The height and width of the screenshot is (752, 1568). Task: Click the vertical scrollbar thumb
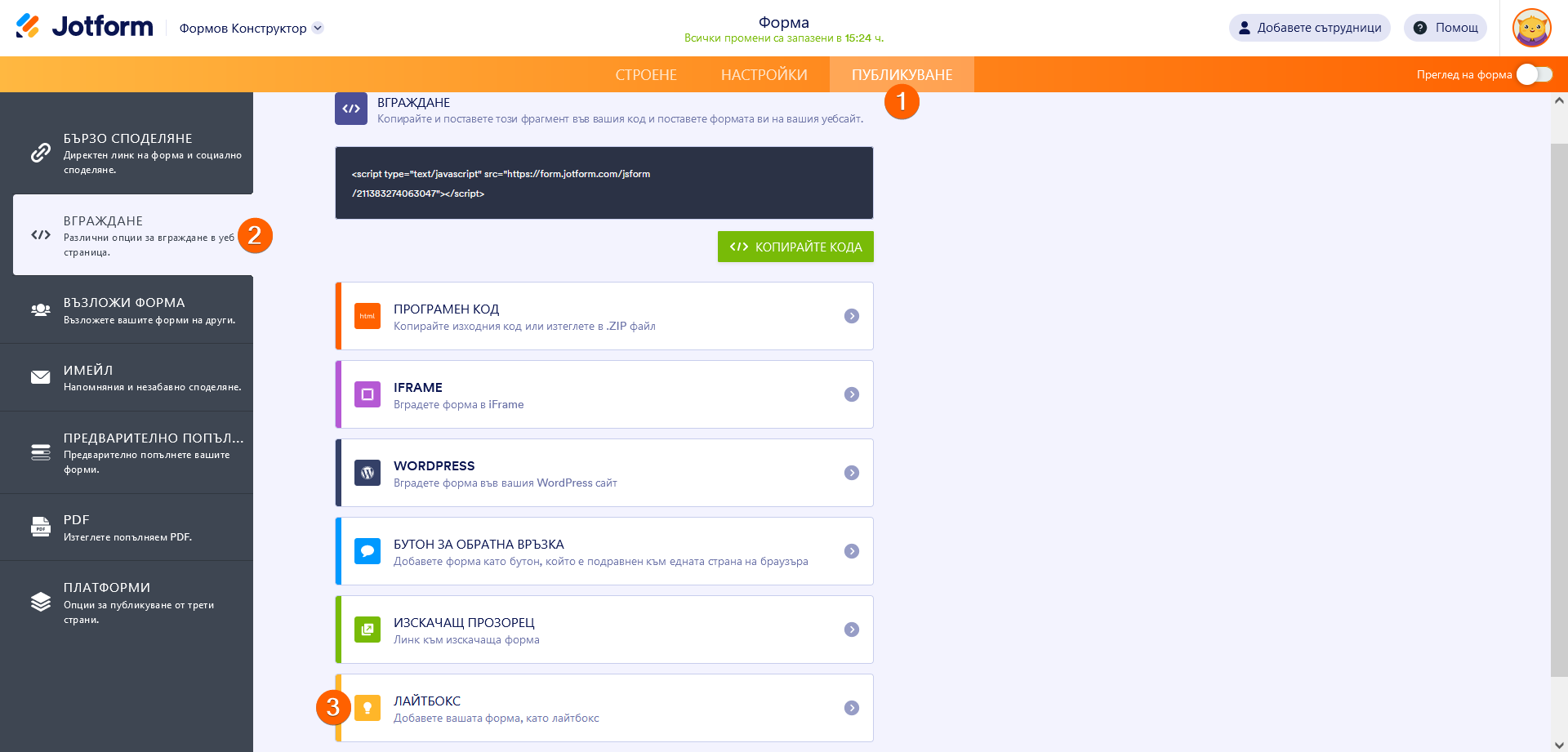(x=1559, y=410)
